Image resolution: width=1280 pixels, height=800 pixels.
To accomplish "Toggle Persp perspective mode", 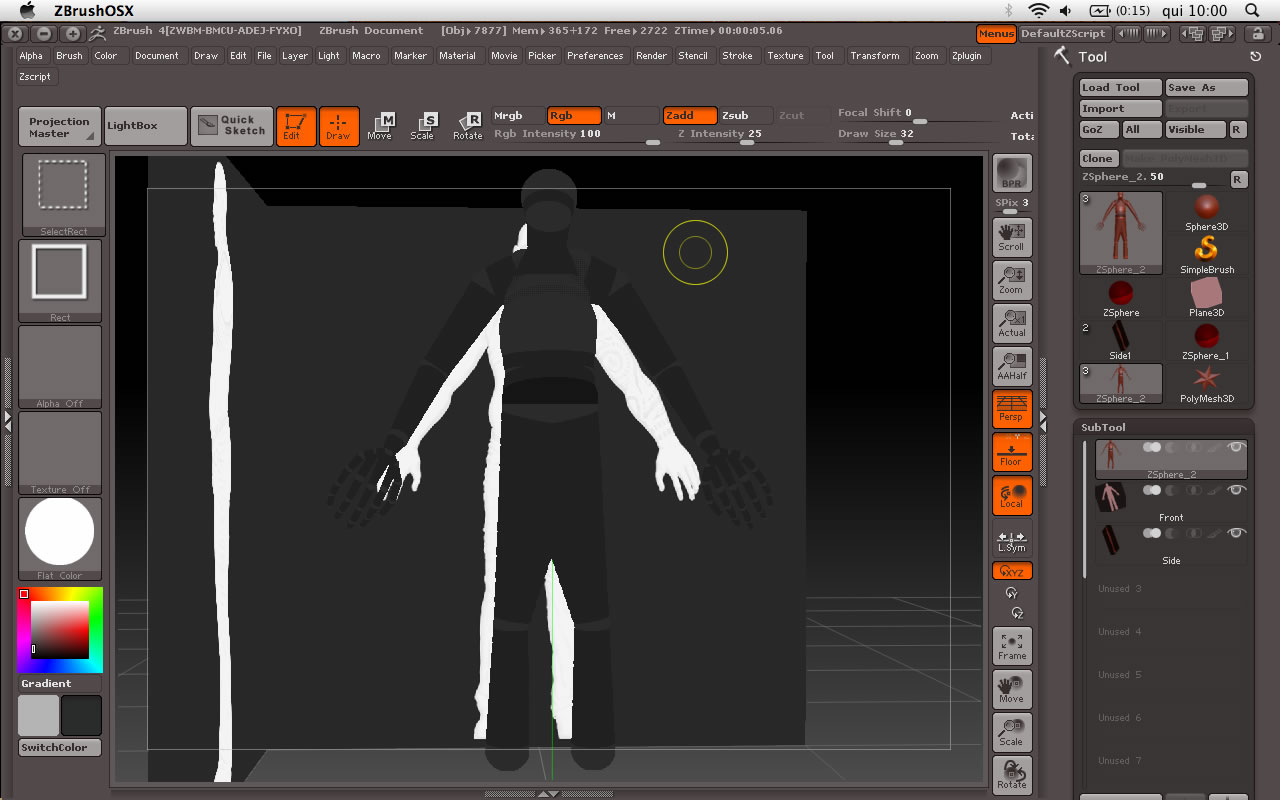I will (x=1012, y=409).
